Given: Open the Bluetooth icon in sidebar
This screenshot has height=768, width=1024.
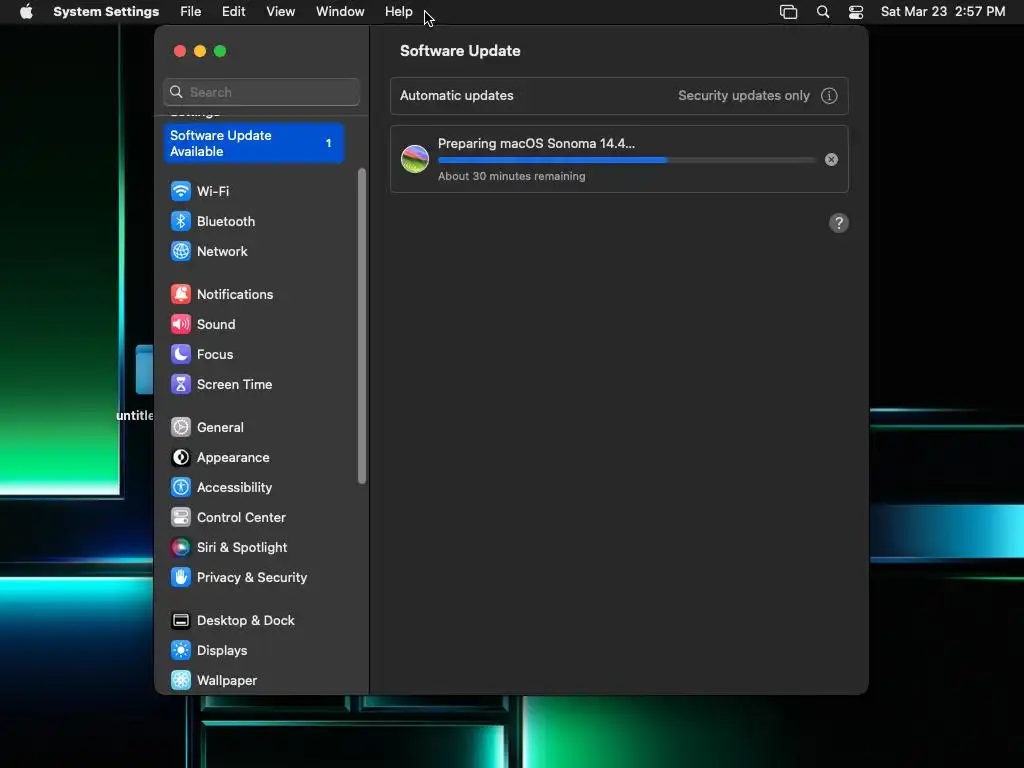Looking at the screenshot, I should (181, 221).
